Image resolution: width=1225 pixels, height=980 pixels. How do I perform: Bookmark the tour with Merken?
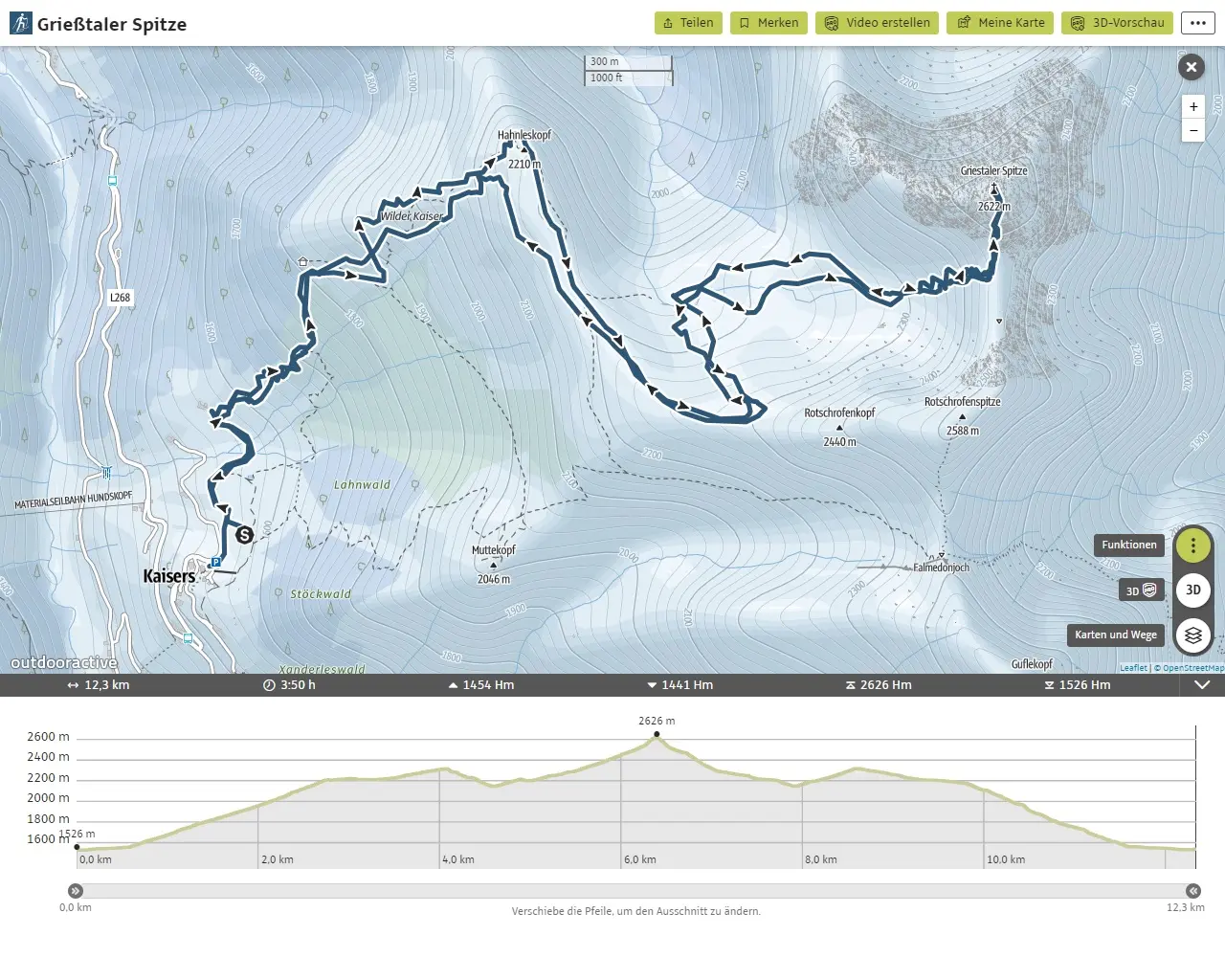point(768,23)
